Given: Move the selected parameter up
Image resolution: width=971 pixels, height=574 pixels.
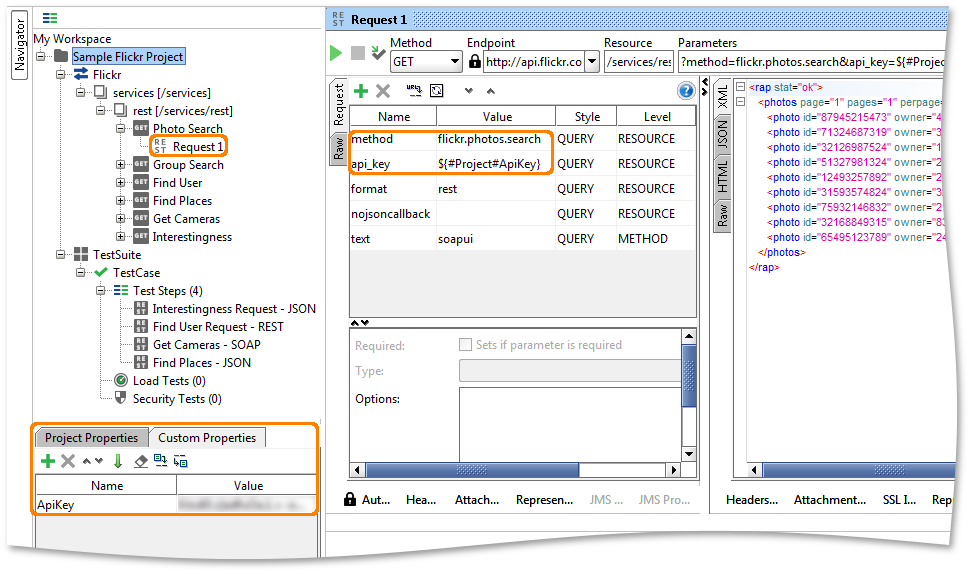Looking at the screenshot, I should (490, 91).
